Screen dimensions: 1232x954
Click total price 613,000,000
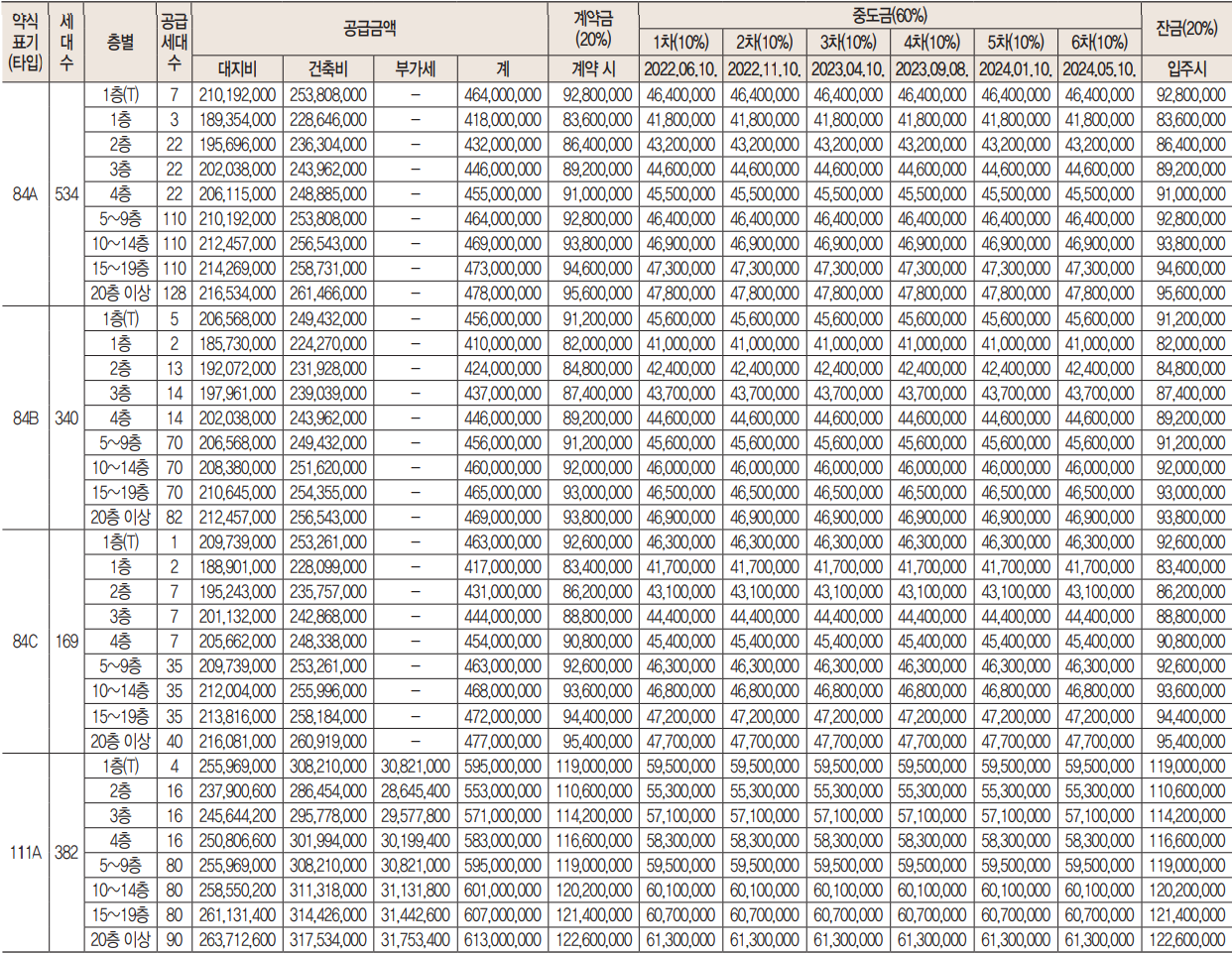click(503, 939)
